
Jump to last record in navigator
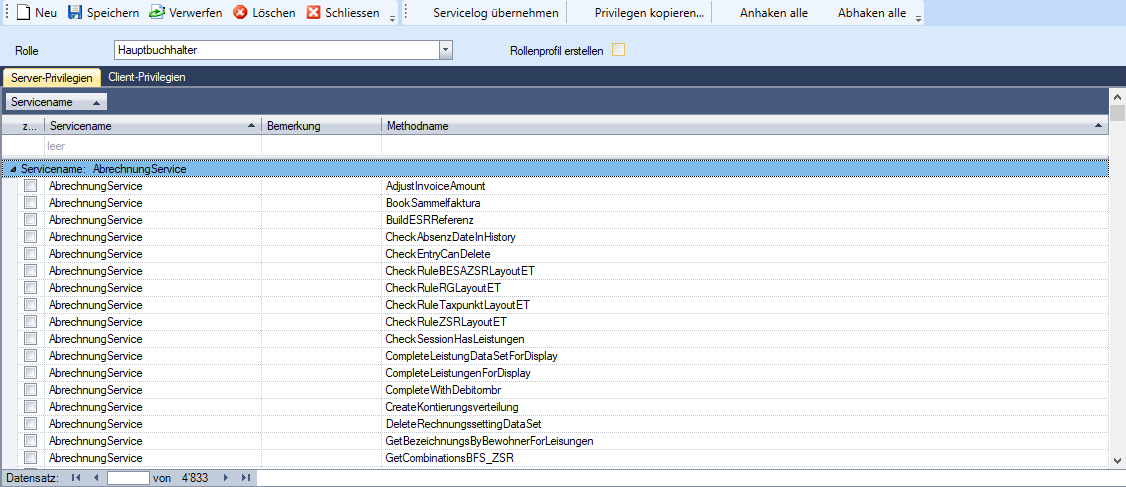[x=245, y=478]
